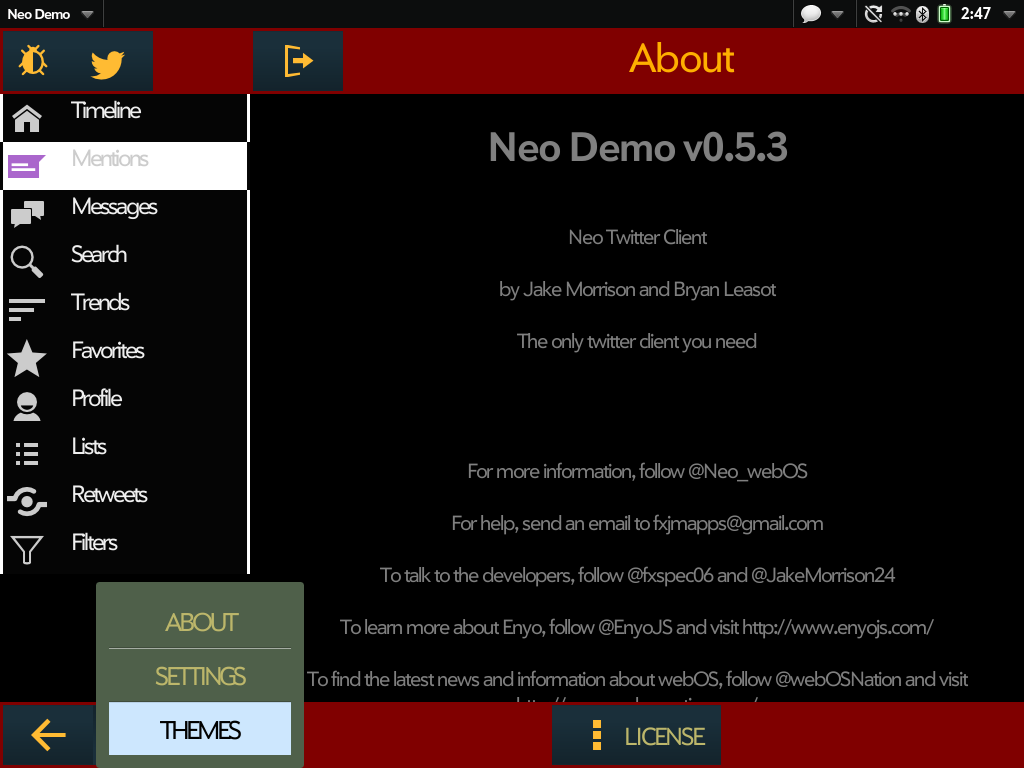Open the Filters funnel icon
Screen dimensions: 1024x768
pyautogui.click(x=27, y=550)
